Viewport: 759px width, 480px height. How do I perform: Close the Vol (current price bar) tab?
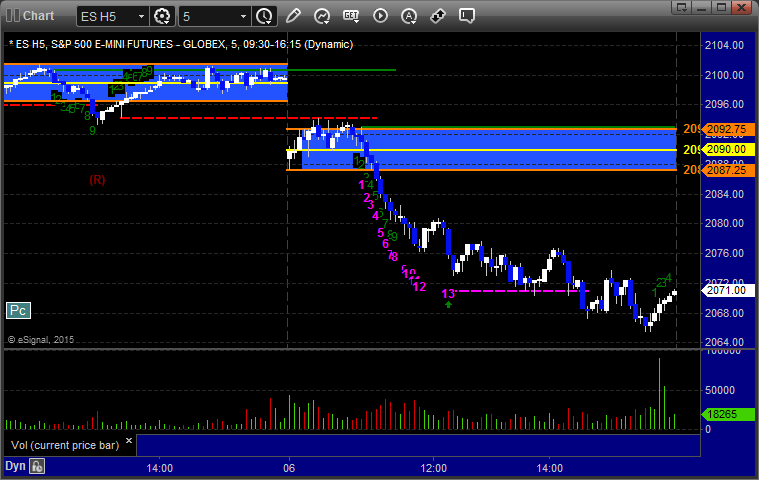tap(128, 438)
